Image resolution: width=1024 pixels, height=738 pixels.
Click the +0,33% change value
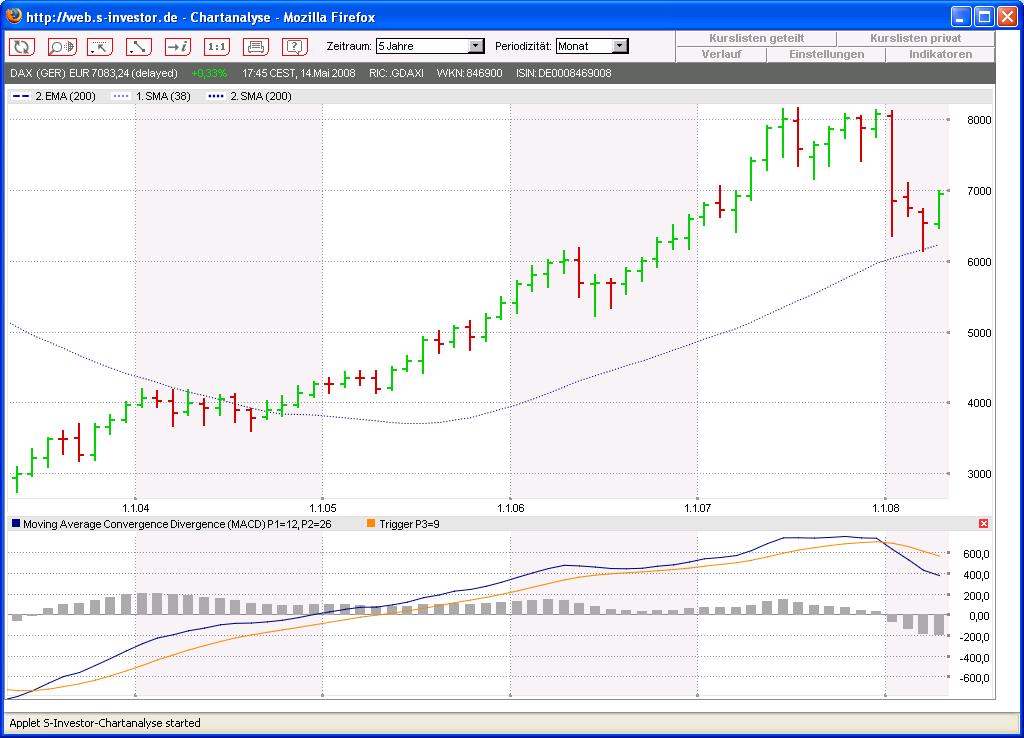(209, 73)
